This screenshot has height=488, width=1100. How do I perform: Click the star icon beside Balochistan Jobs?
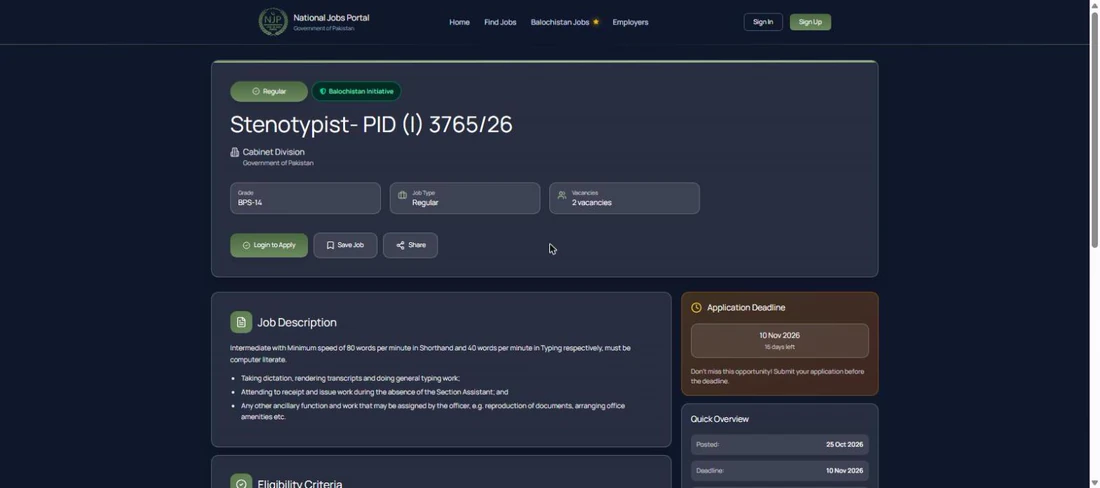pos(596,22)
